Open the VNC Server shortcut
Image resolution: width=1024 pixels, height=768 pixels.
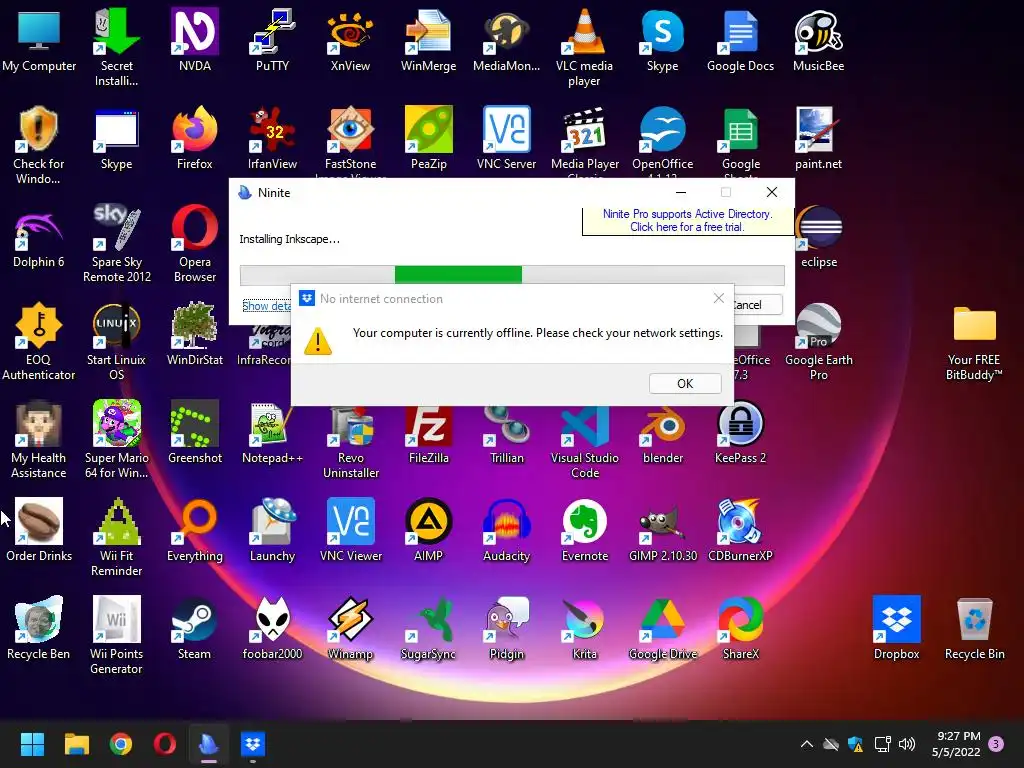point(506,138)
